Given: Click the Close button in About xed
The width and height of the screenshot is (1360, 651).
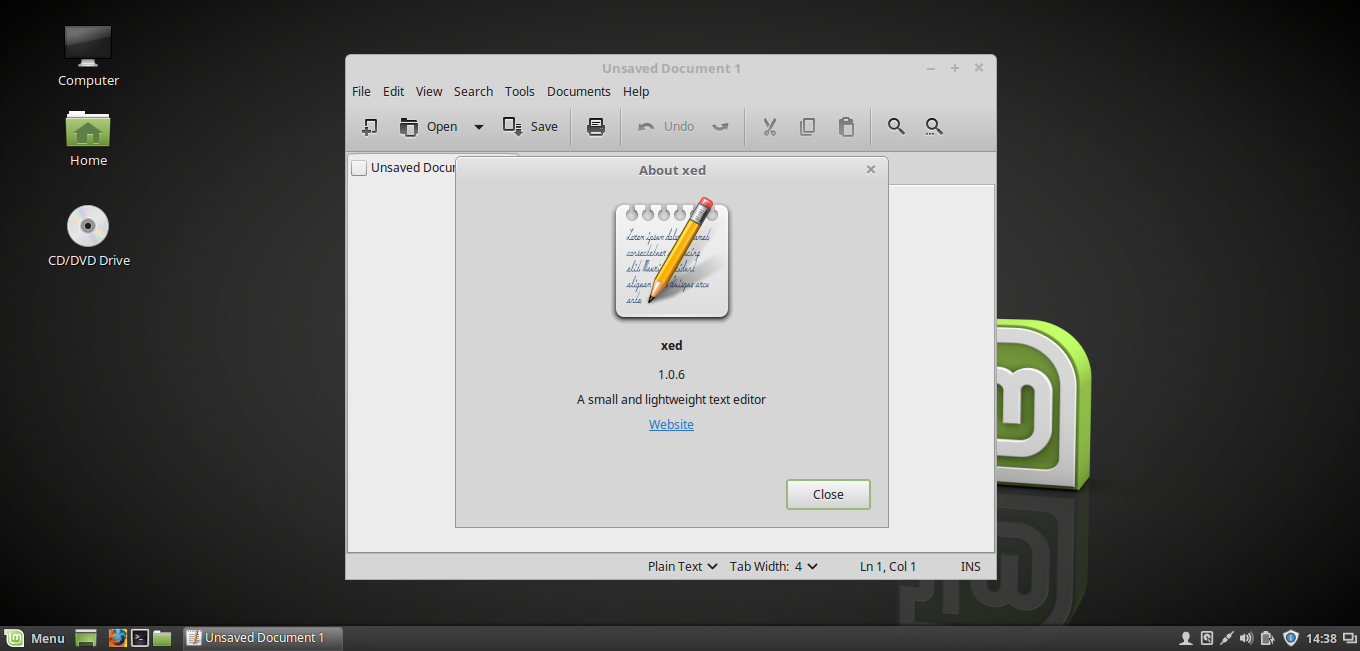Looking at the screenshot, I should pos(828,494).
